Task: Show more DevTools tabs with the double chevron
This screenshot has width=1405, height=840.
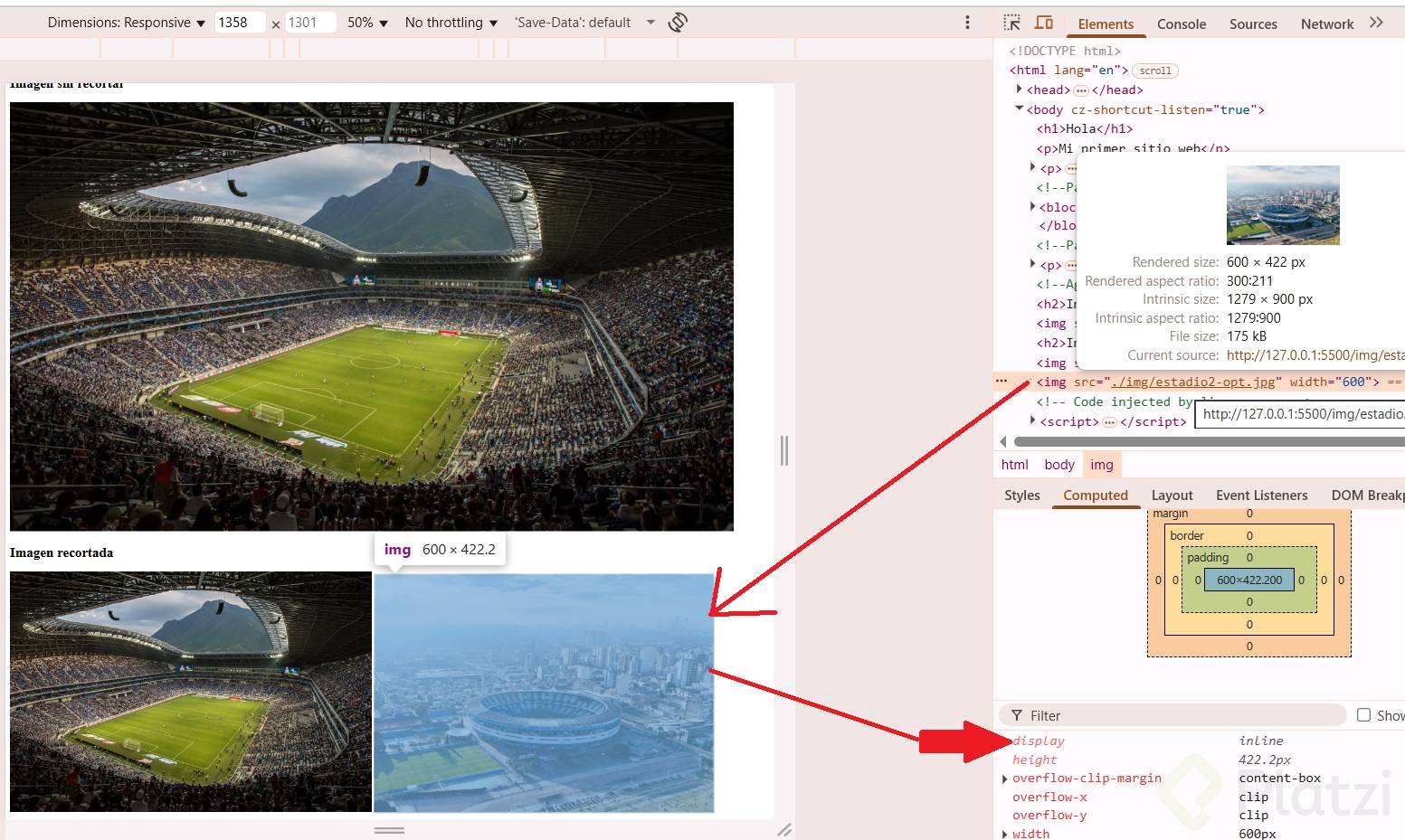Action: [x=1376, y=23]
